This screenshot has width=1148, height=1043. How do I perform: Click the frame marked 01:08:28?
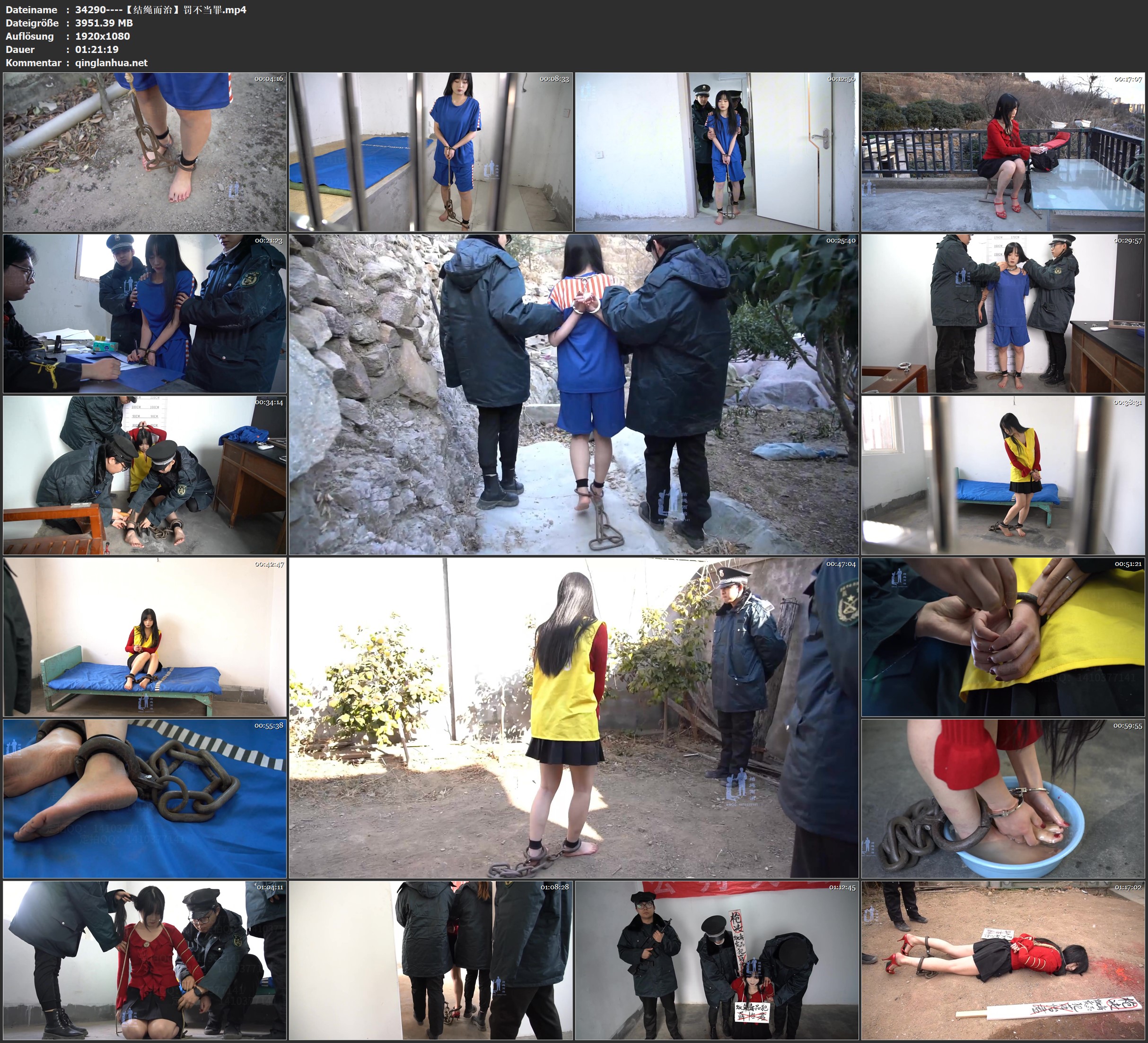[x=430, y=960]
